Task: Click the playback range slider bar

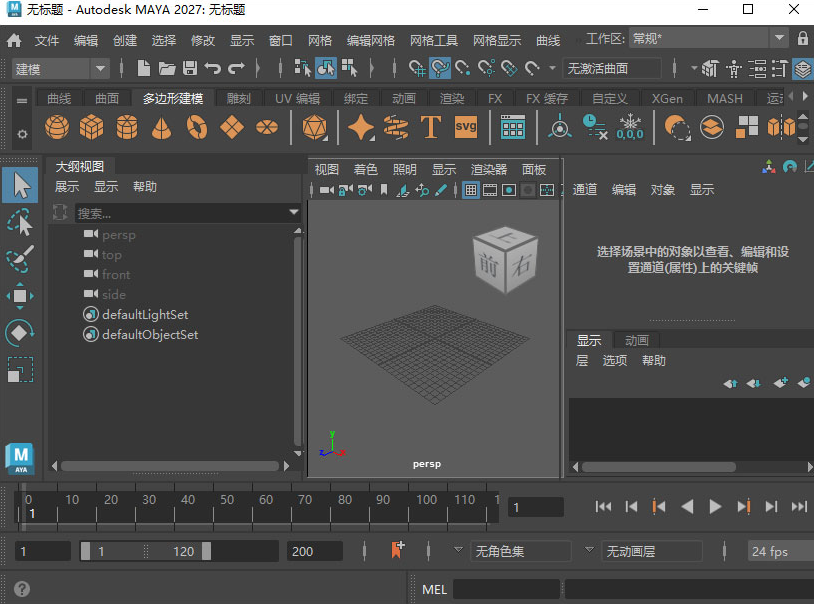Action: [x=145, y=551]
